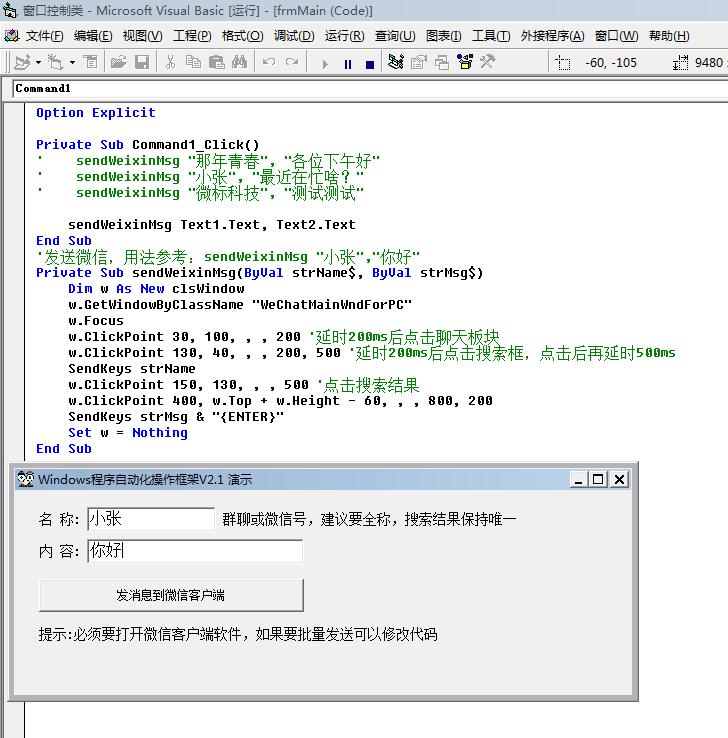Open the 格式(O) menu
The width and height of the screenshot is (728, 738).
pyautogui.click(x=242, y=36)
